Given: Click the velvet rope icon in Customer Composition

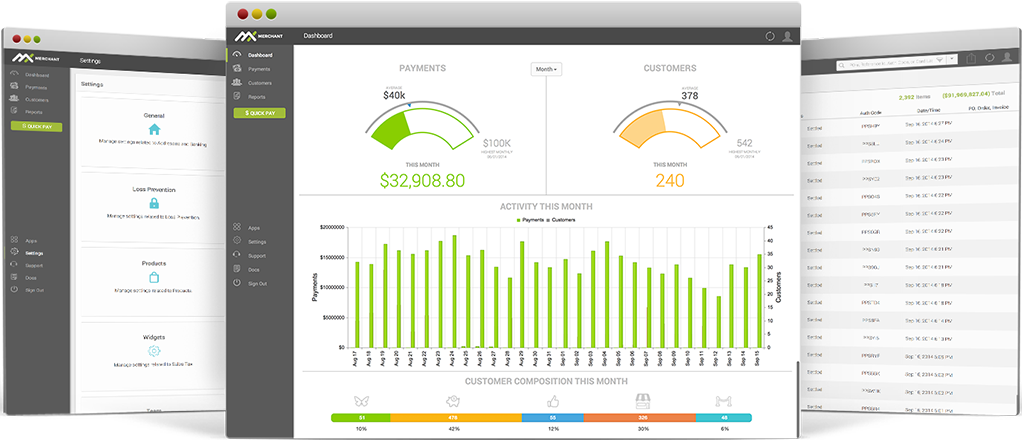Looking at the screenshot, I should [x=724, y=401].
